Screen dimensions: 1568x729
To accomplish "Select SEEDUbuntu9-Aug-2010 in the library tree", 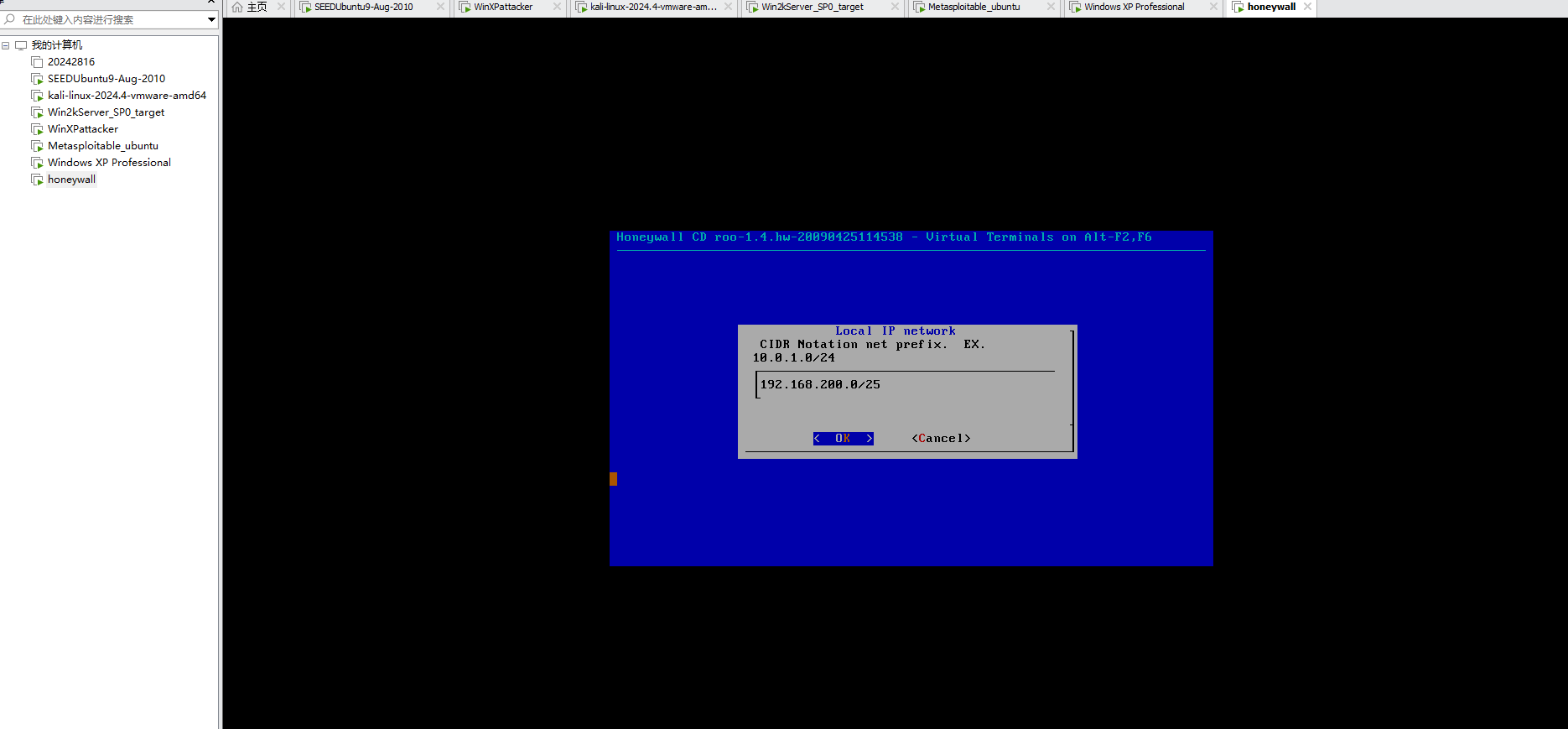I will [x=106, y=79].
